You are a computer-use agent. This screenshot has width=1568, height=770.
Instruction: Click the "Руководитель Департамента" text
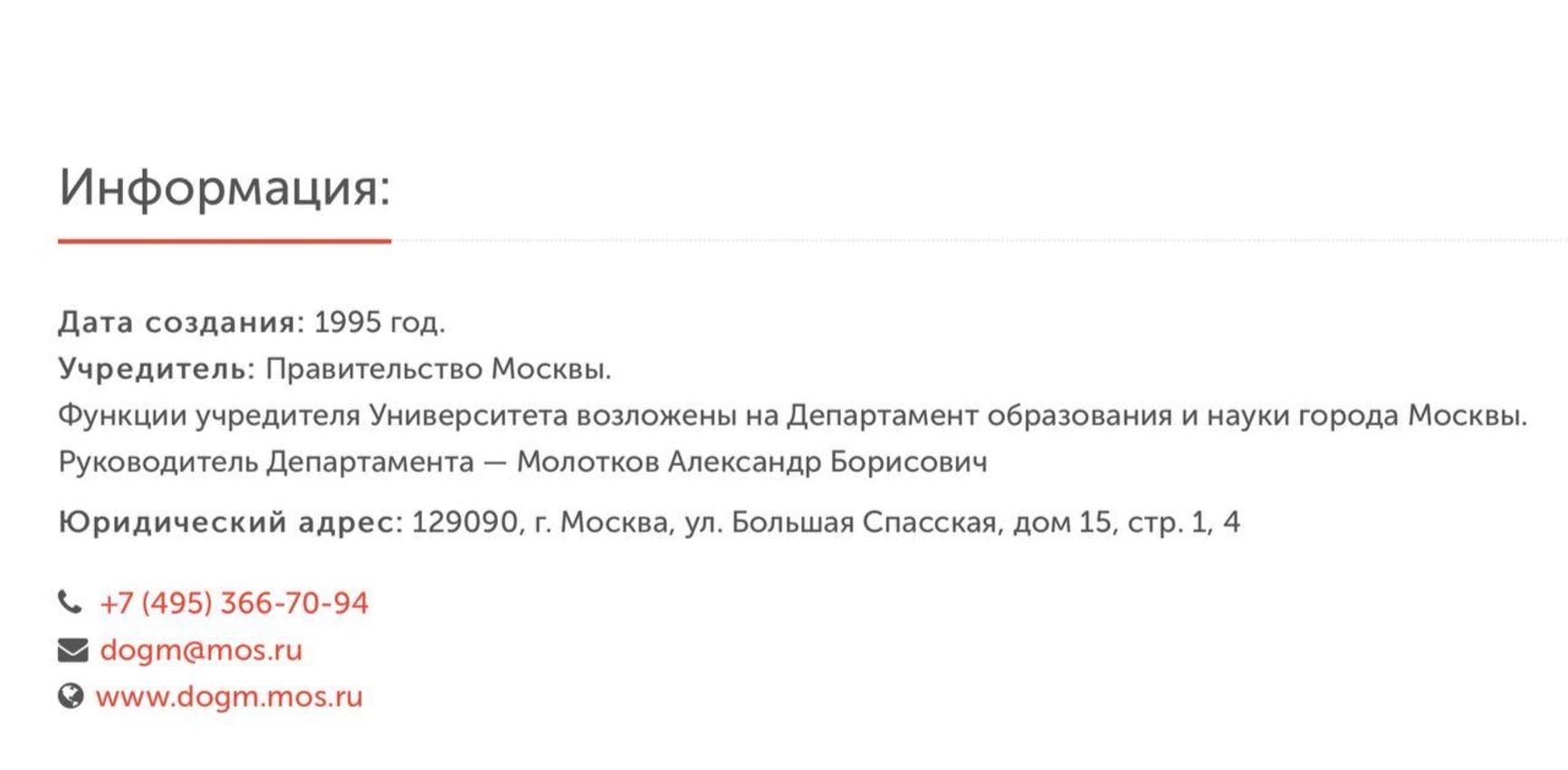point(266,462)
